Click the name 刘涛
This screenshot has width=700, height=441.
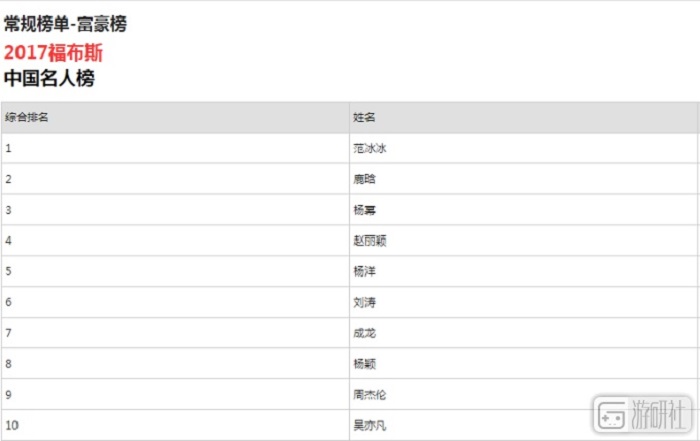(x=364, y=302)
